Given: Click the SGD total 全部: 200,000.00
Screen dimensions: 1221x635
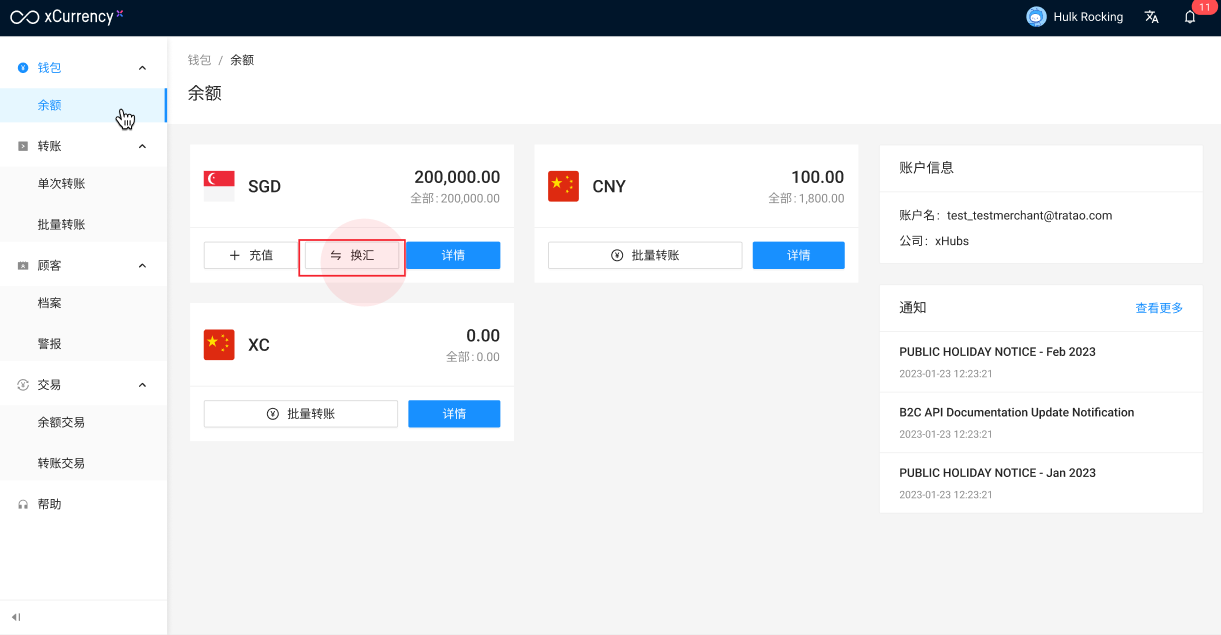Looking at the screenshot, I should pyautogui.click(x=455, y=199).
